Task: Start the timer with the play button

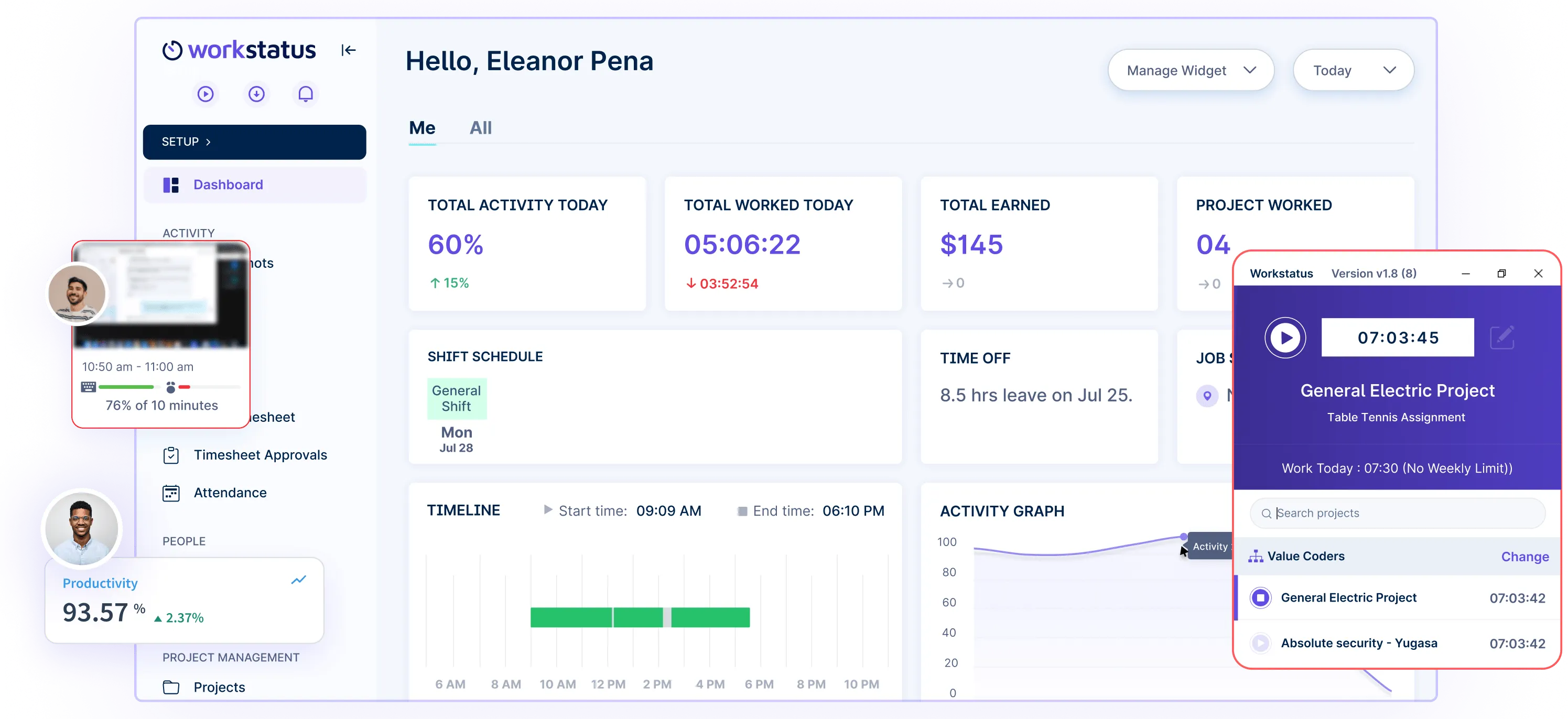Action: point(1285,337)
